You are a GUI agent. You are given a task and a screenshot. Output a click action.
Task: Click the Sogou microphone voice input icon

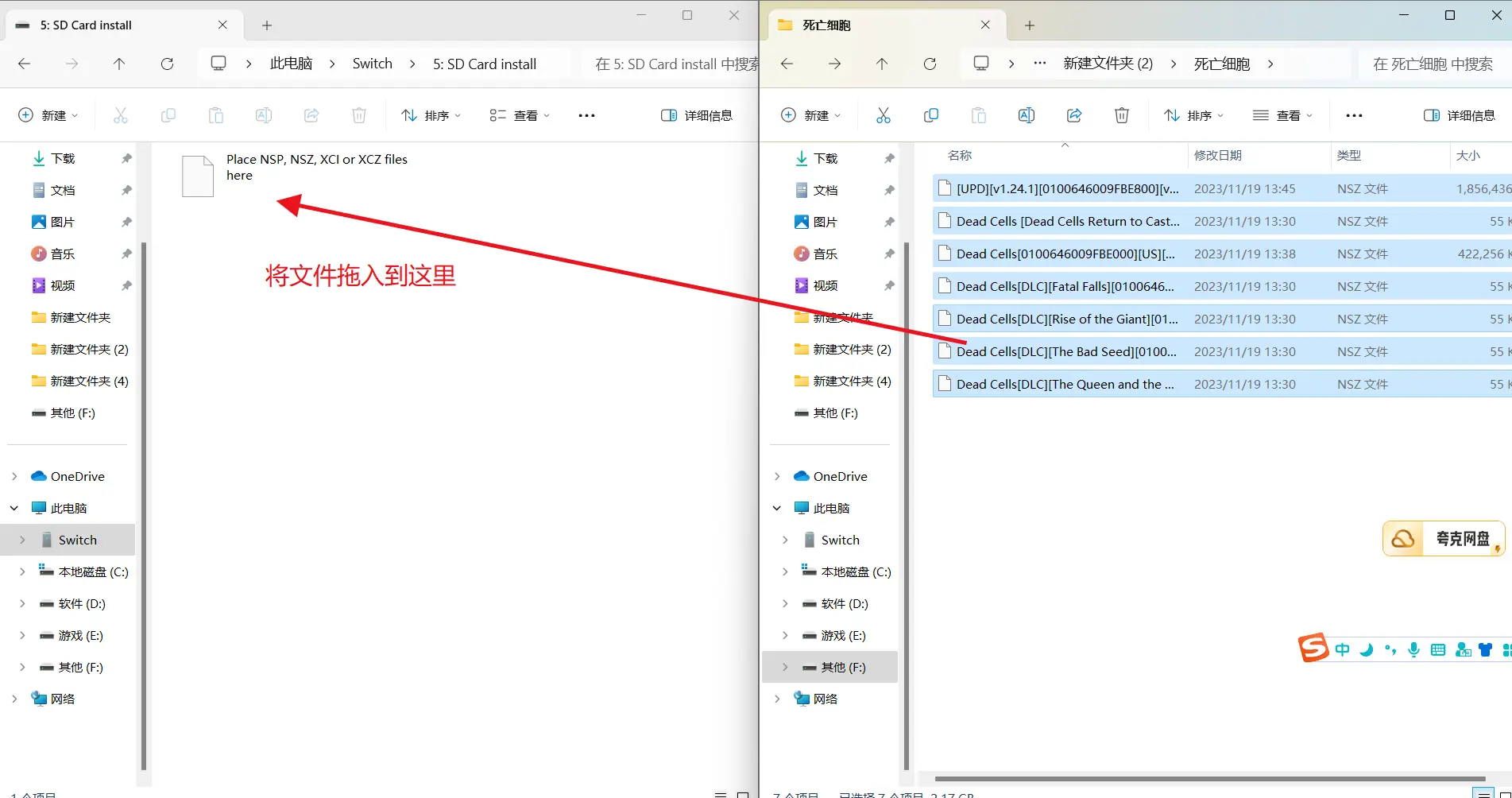pos(1413,649)
